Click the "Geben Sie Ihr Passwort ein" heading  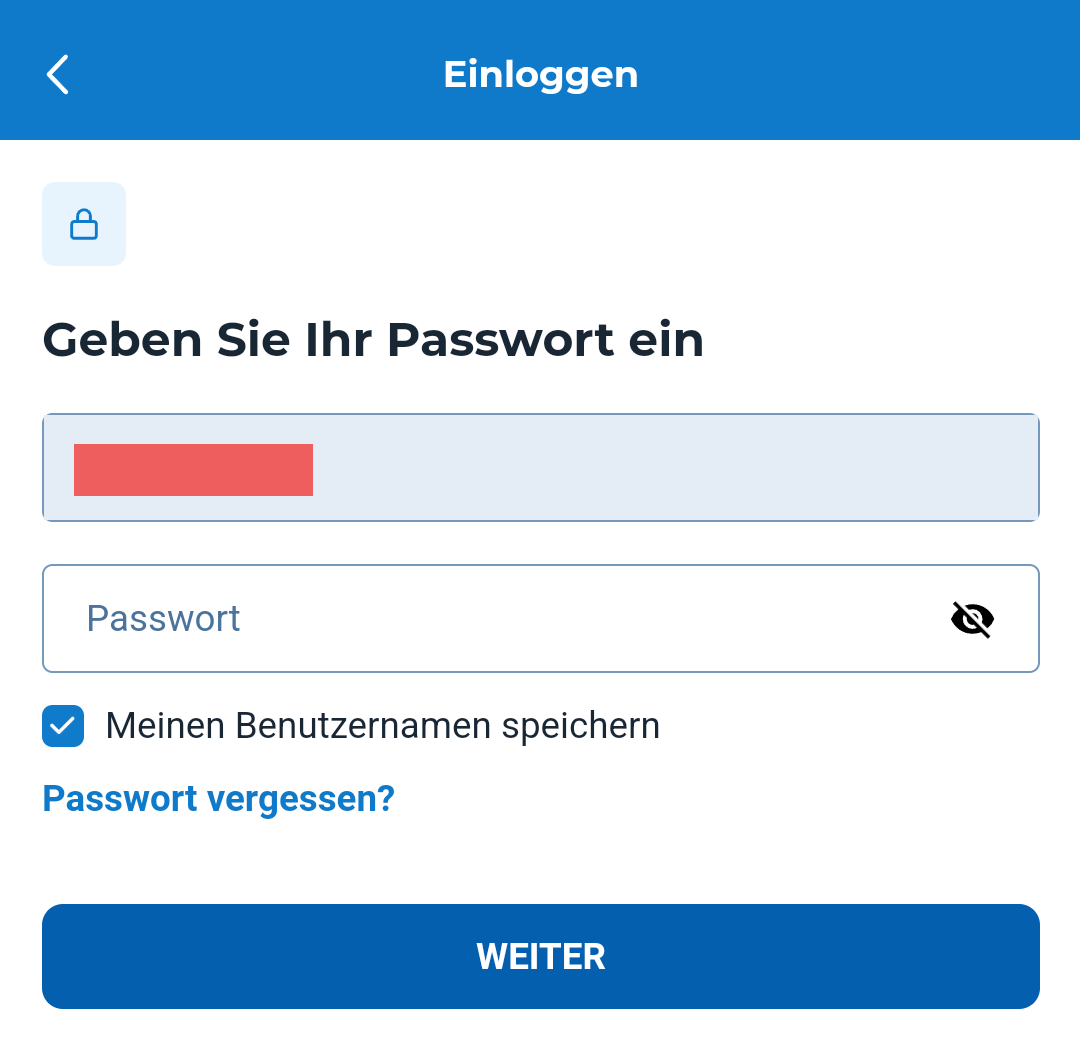pos(373,340)
